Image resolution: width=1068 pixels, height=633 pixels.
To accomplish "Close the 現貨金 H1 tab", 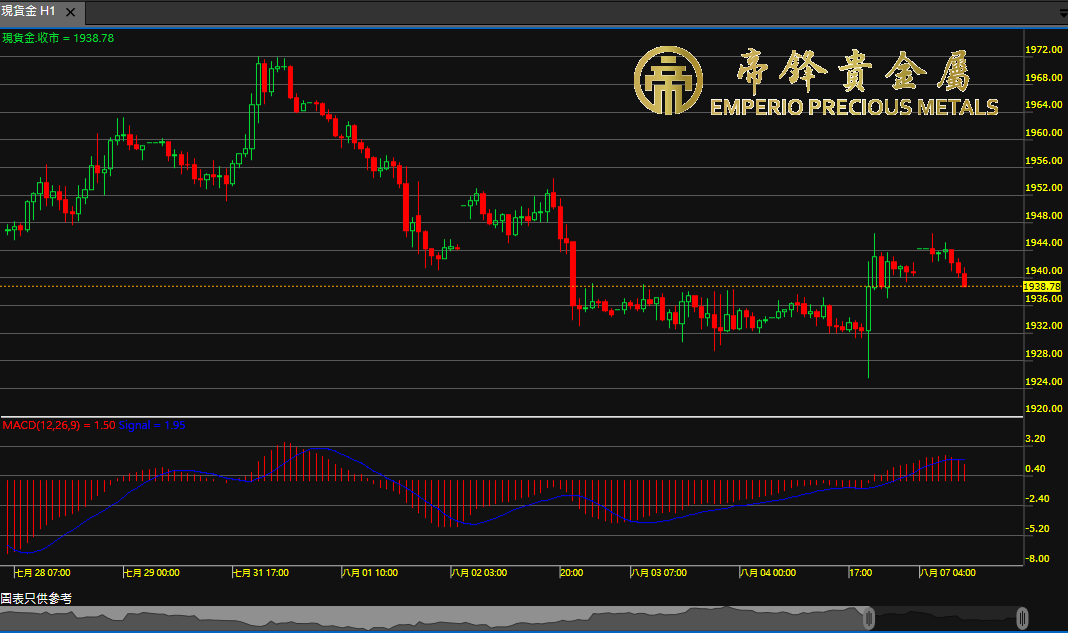I will coord(70,11).
